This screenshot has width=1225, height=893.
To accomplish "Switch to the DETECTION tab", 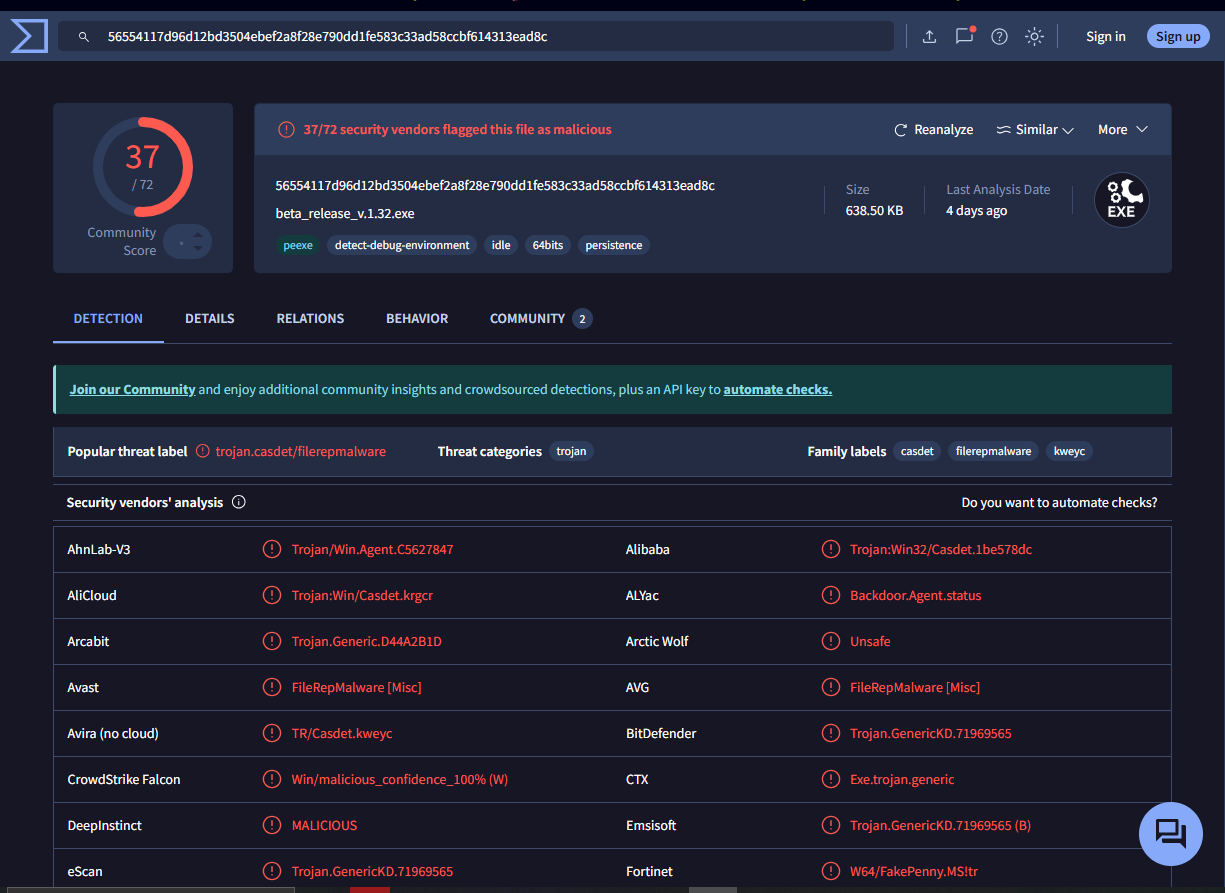I will coord(108,319).
